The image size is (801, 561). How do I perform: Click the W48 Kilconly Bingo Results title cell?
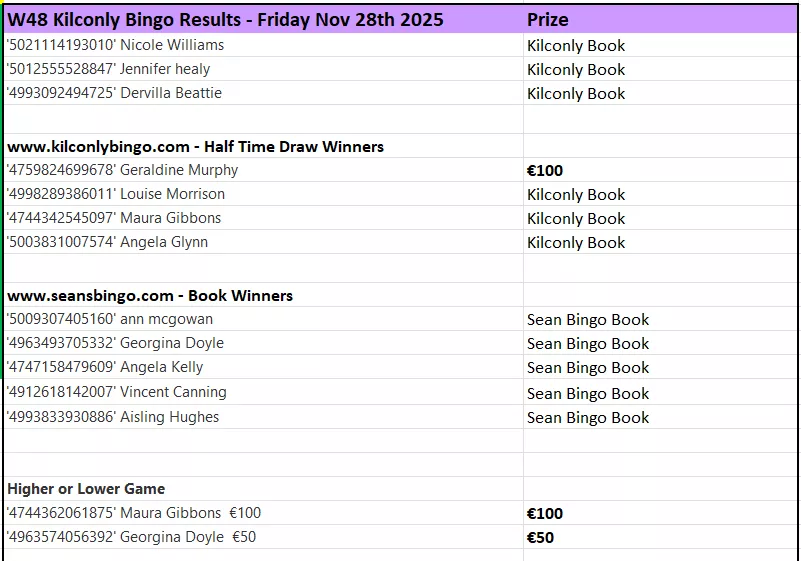point(226,19)
